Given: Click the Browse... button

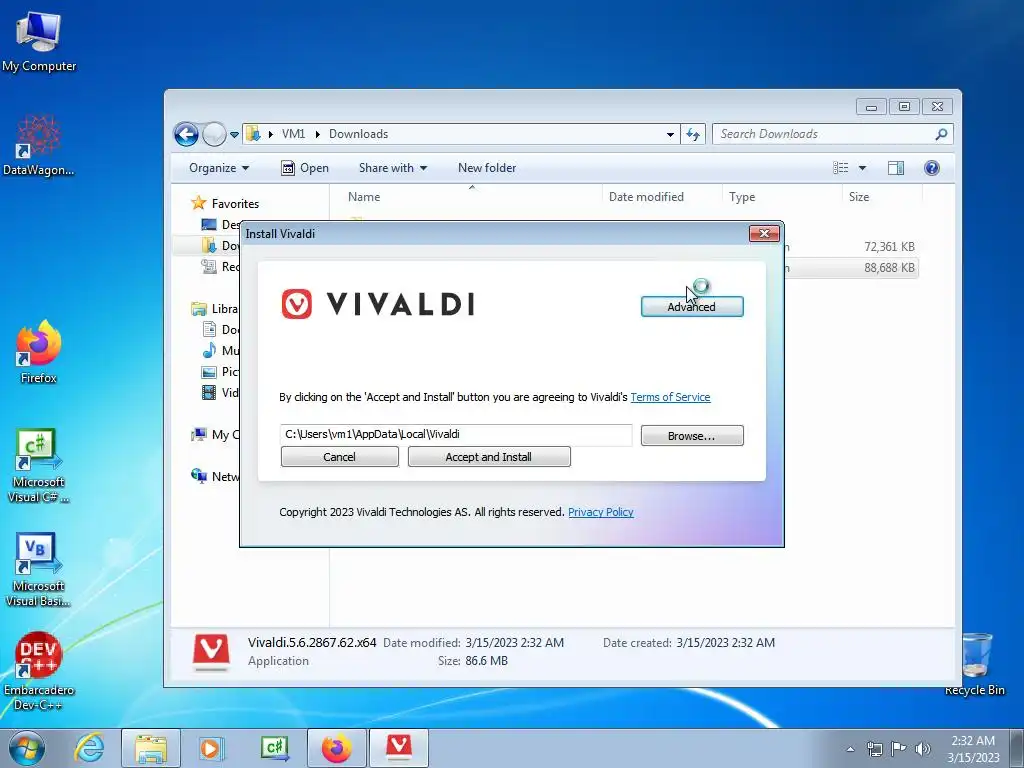Looking at the screenshot, I should point(692,436).
